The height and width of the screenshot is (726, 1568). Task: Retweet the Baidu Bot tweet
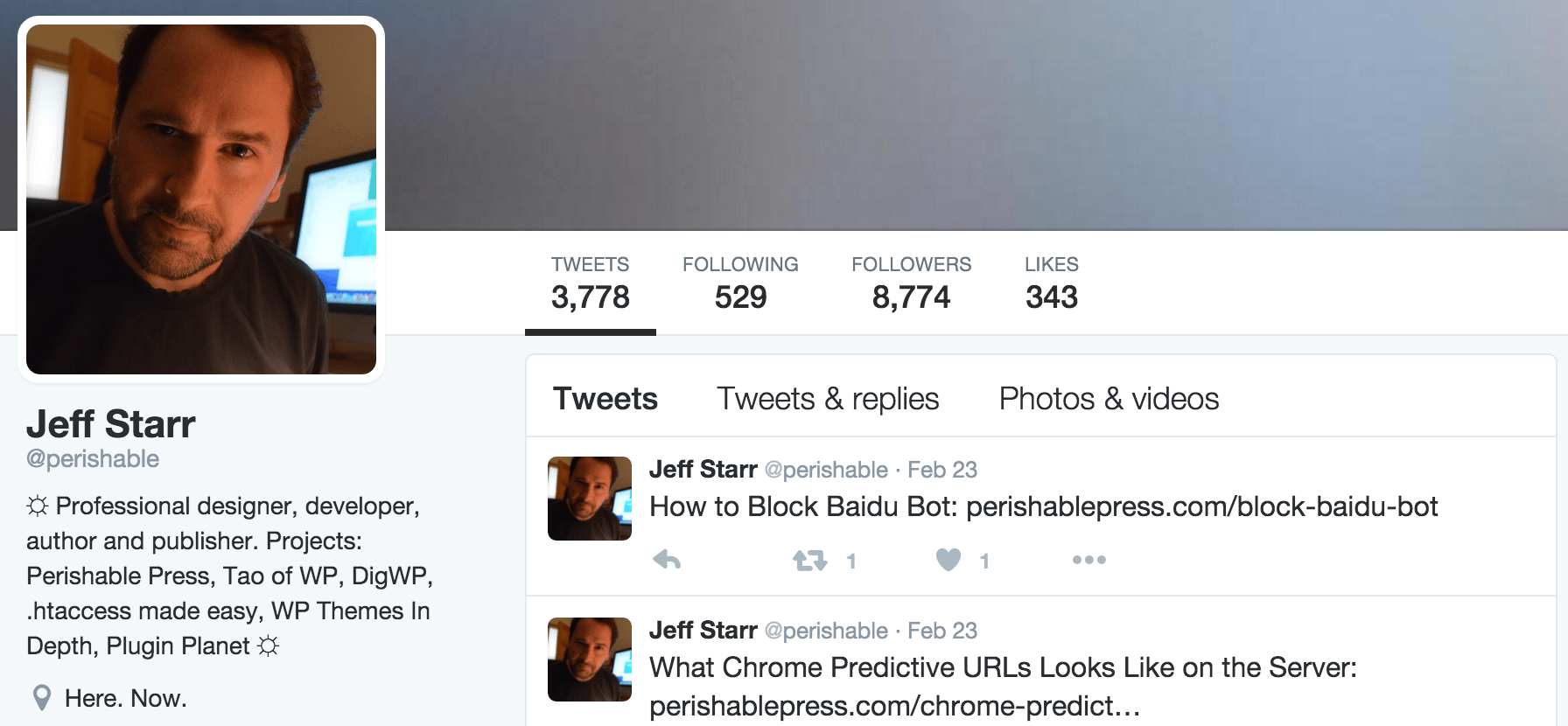pos(809,560)
